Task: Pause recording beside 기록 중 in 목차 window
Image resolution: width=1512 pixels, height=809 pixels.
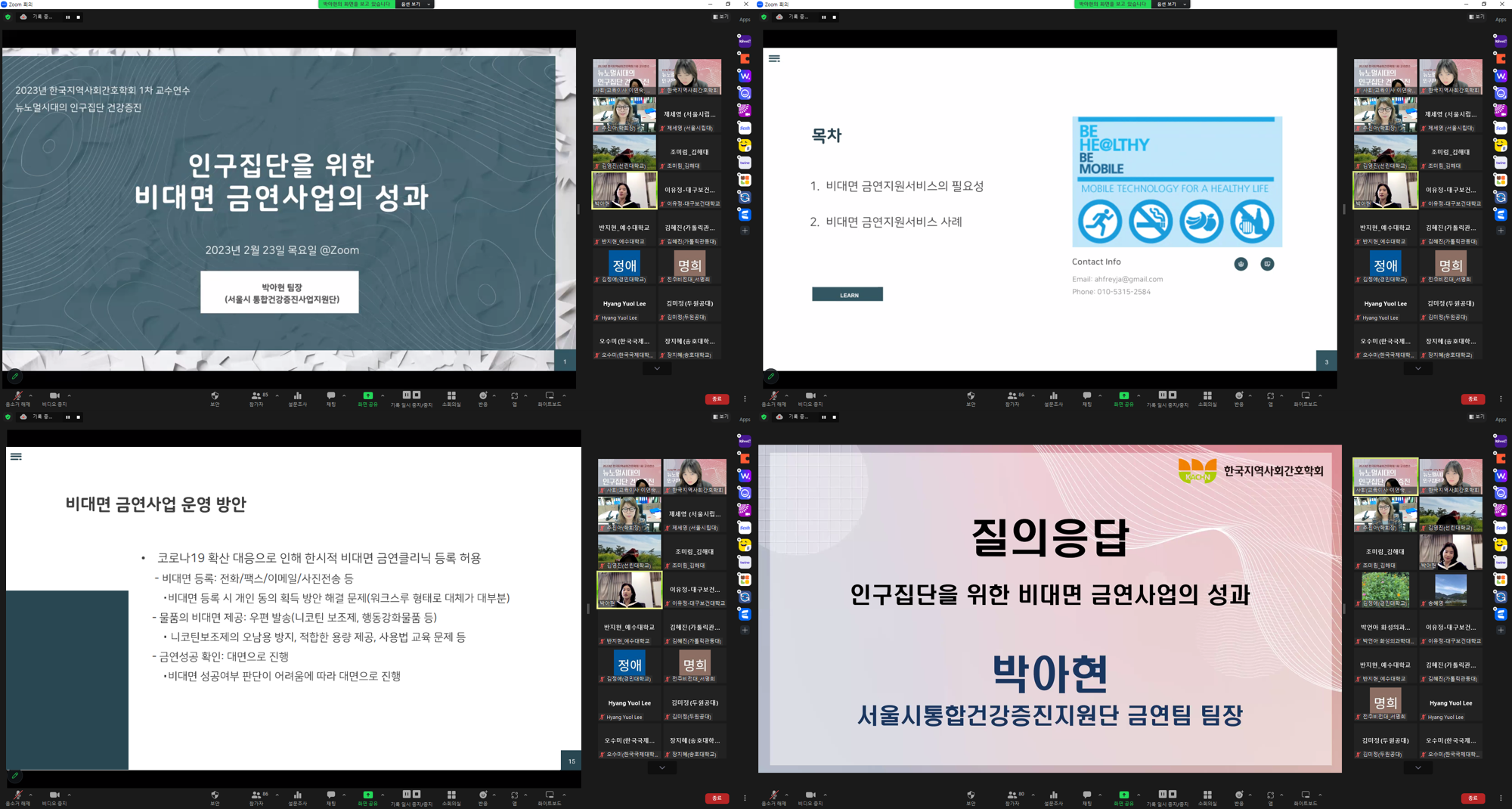Action: (x=824, y=17)
